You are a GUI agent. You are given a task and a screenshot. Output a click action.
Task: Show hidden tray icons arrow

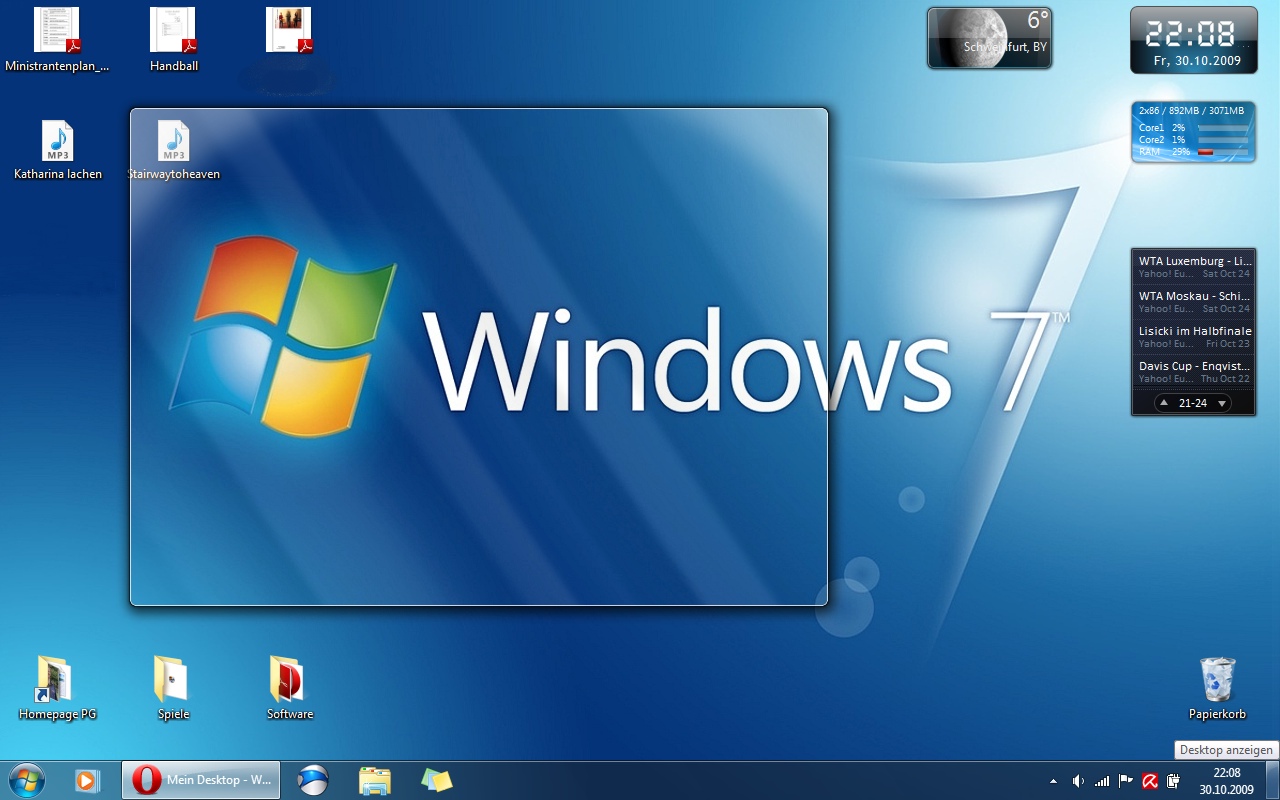click(1053, 781)
